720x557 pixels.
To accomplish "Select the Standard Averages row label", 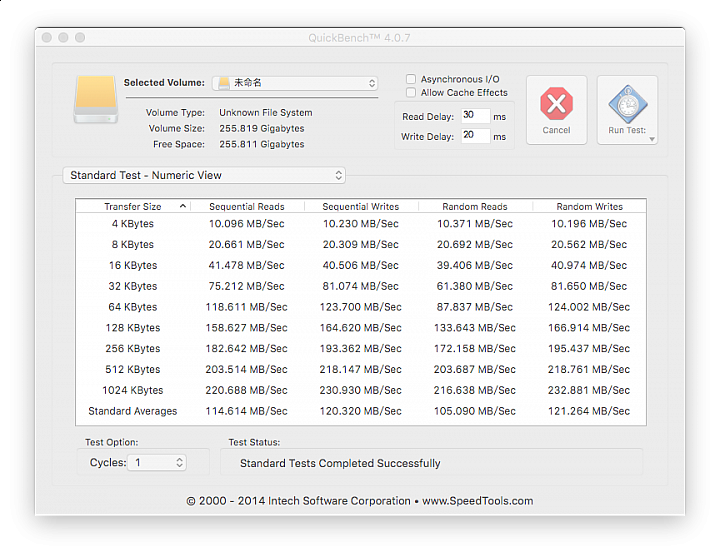I will 133,411.
